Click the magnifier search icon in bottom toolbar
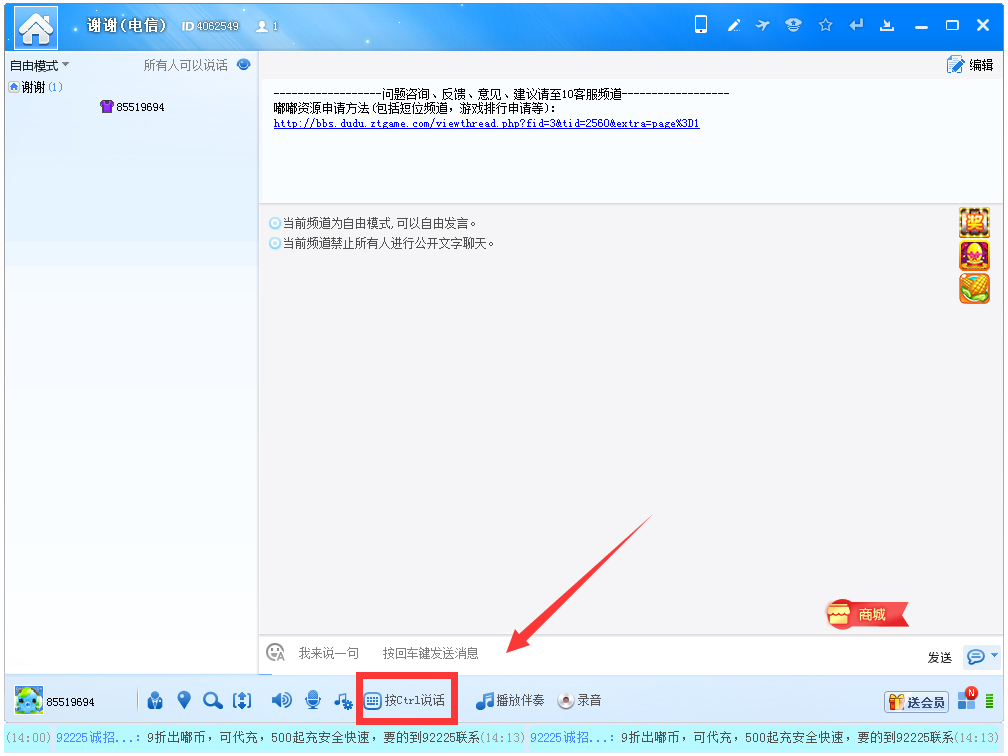Viewport: 1008px width, 756px height. 212,701
